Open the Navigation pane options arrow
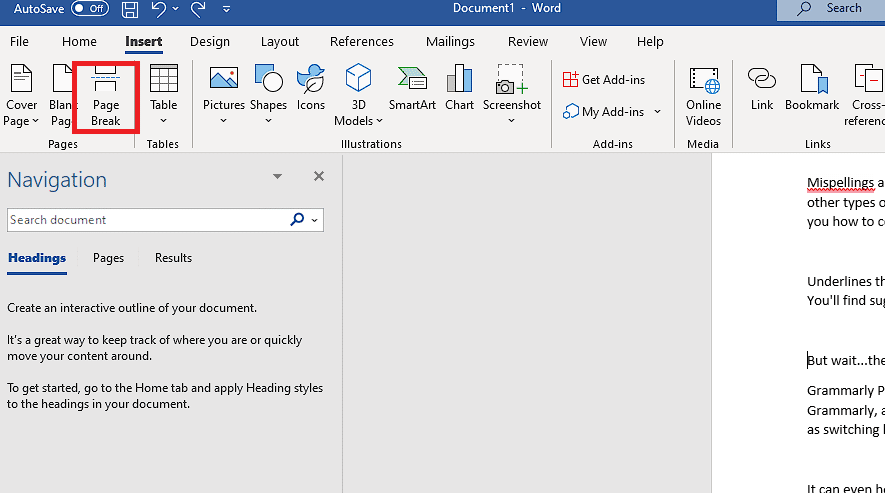 click(x=277, y=177)
